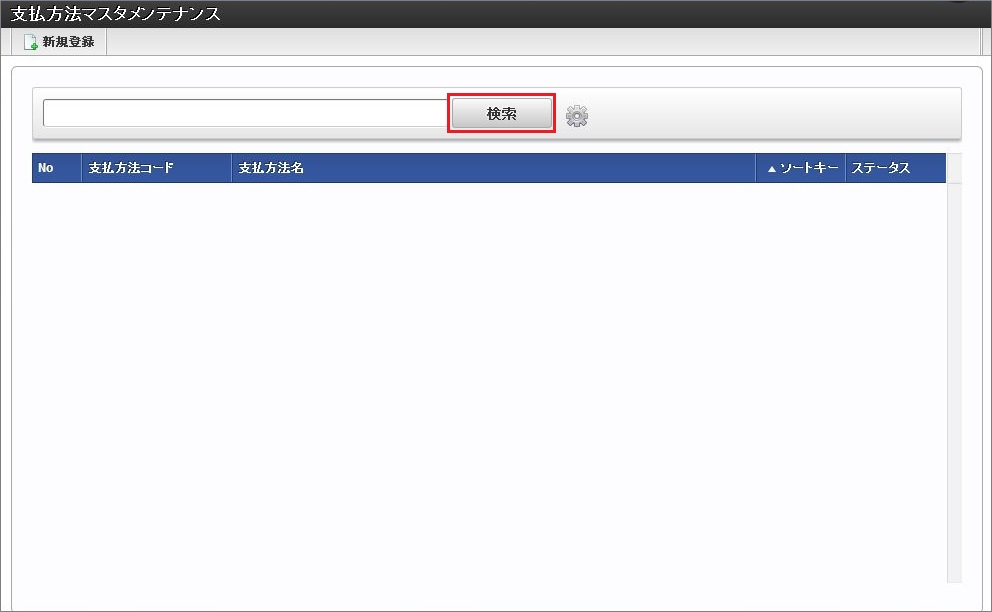Click the 検索 search button
This screenshot has height=612, width=992.
pyautogui.click(x=501, y=113)
